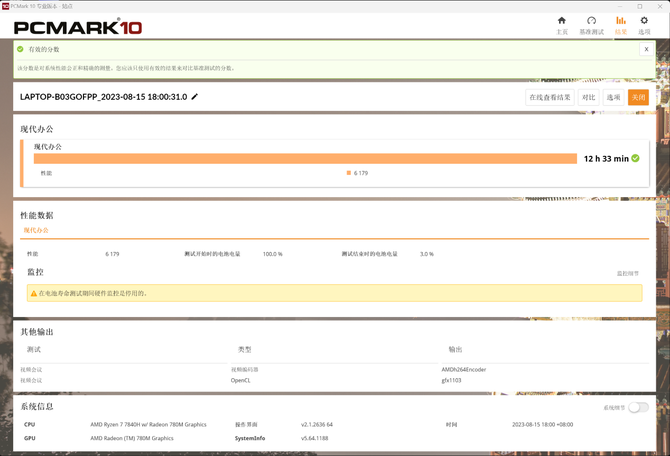Open the 监控细节 link
This screenshot has height=456, width=670.
(627, 274)
